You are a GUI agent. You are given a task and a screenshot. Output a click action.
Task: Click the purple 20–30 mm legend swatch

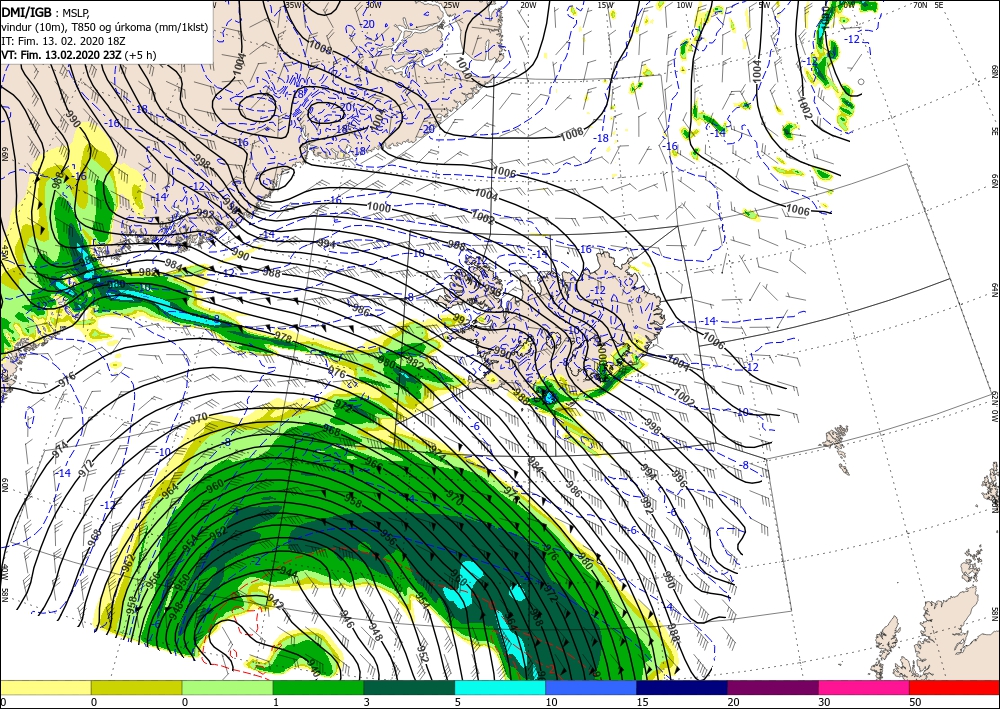(773, 687)
